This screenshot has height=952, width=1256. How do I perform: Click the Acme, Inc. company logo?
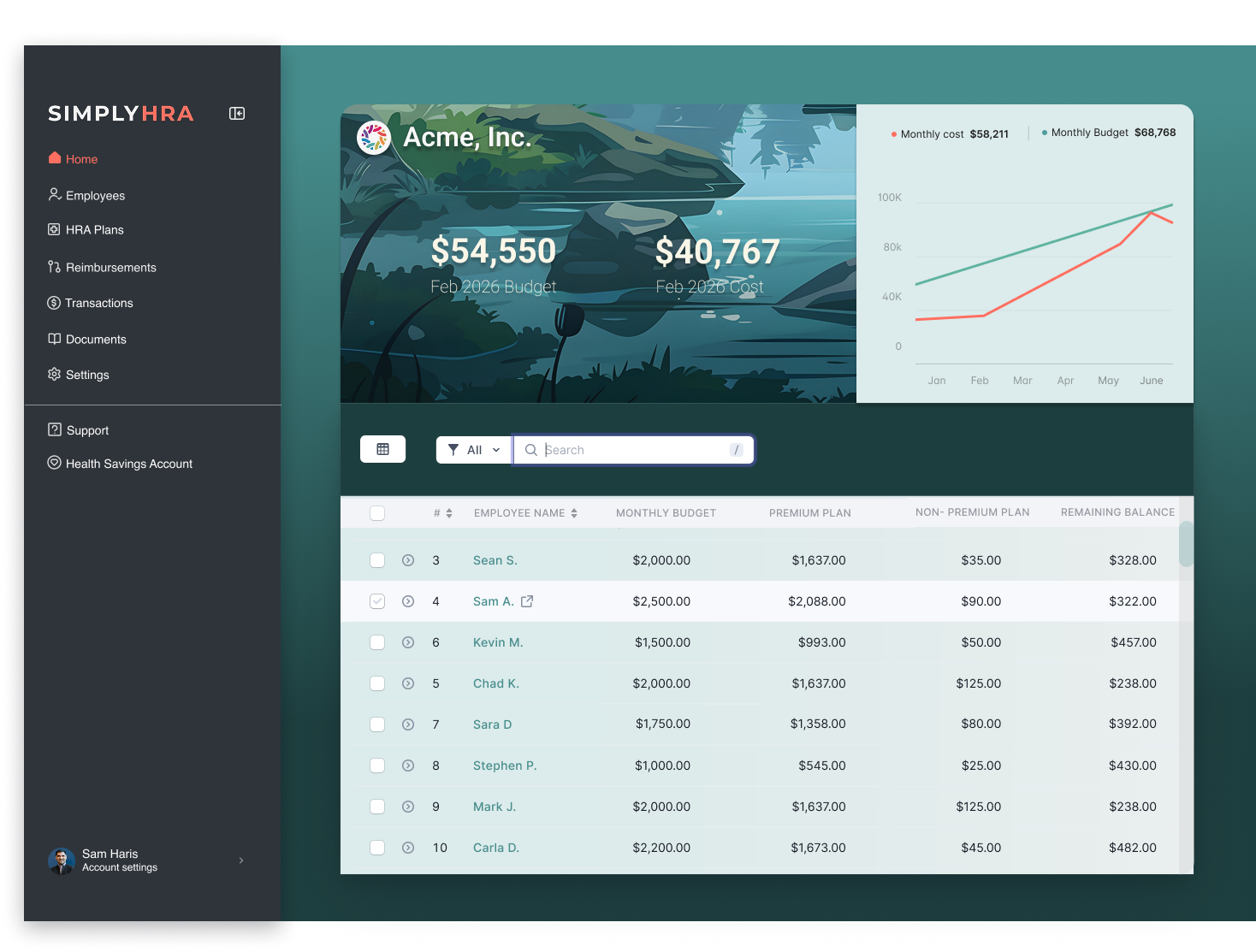(x=374, y=138)
